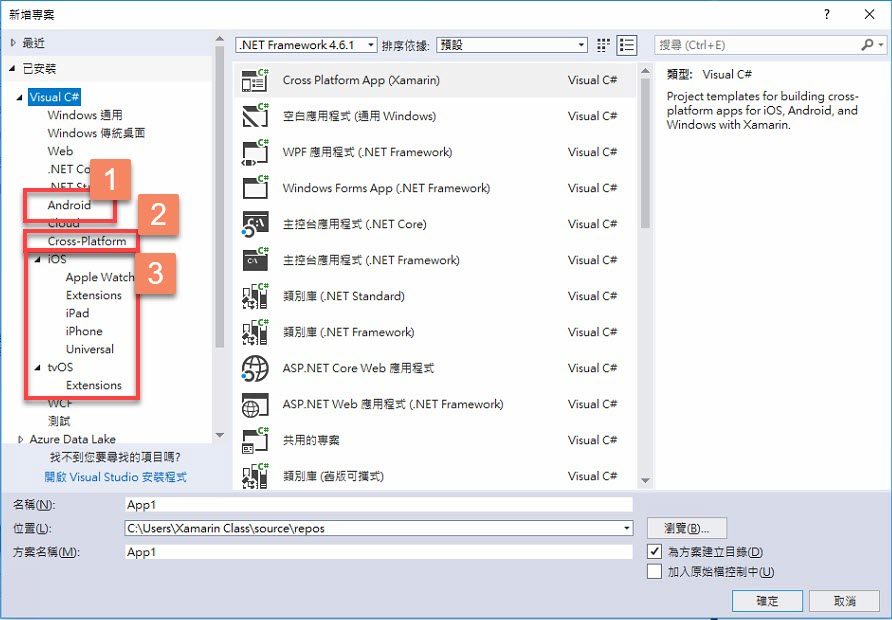Collapse the iOS tree node
This screenshot has height=620, width=892.
point(39,259)
